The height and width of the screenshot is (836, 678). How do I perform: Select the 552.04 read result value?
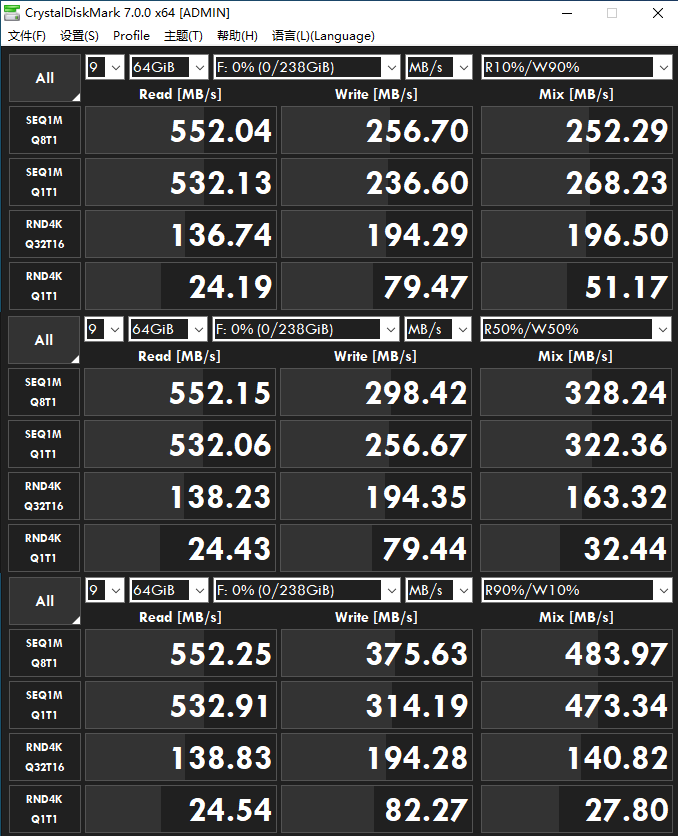(181, 130)
